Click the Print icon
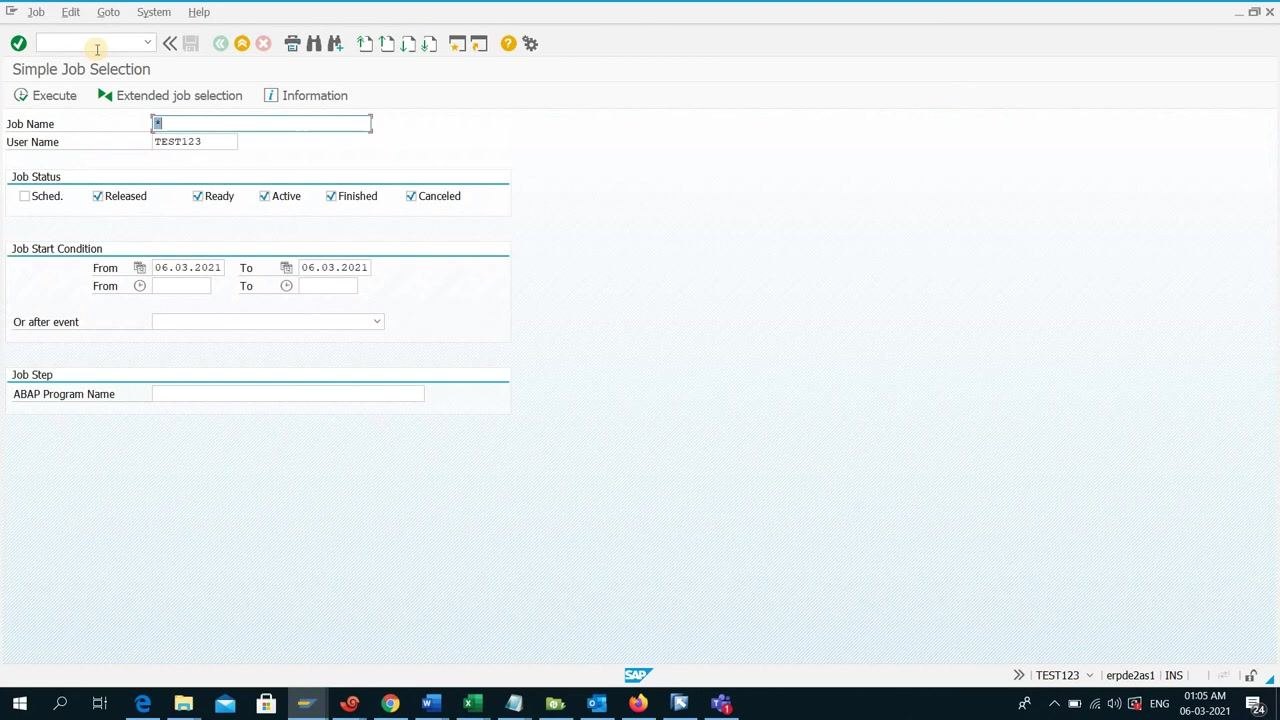This screenshot has width=1280, height=720. [292, 43]
